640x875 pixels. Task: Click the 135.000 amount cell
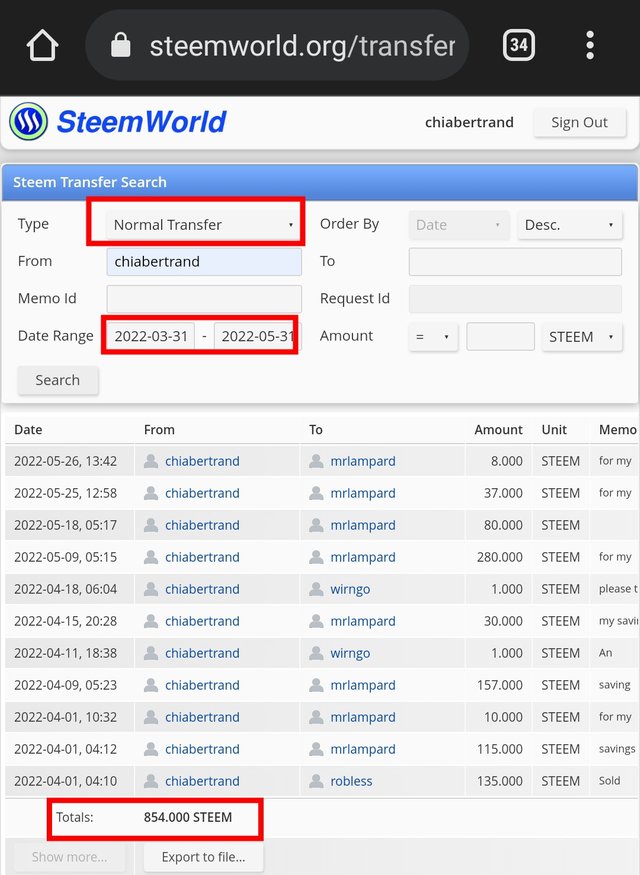[x=499, y=781]
